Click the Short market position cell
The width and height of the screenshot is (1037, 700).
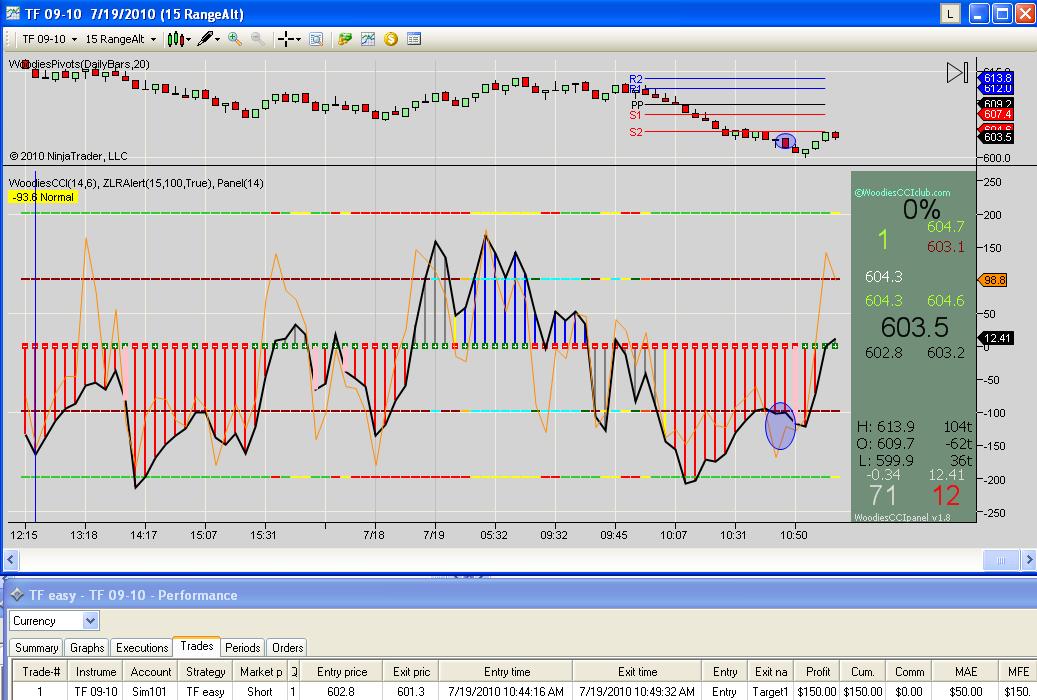tap(260, 691)
